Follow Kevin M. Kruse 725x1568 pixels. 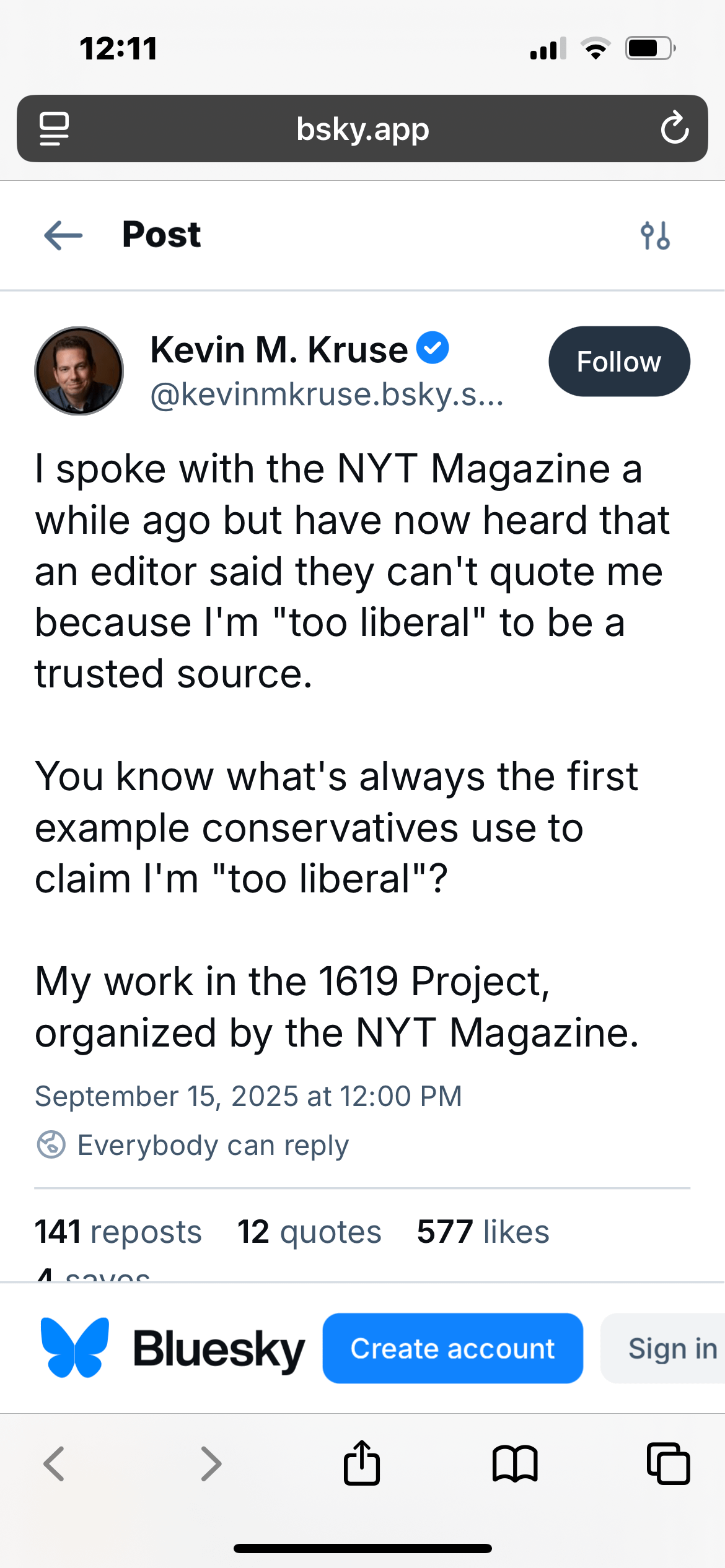pyautogui.click(x=619, y=362)
